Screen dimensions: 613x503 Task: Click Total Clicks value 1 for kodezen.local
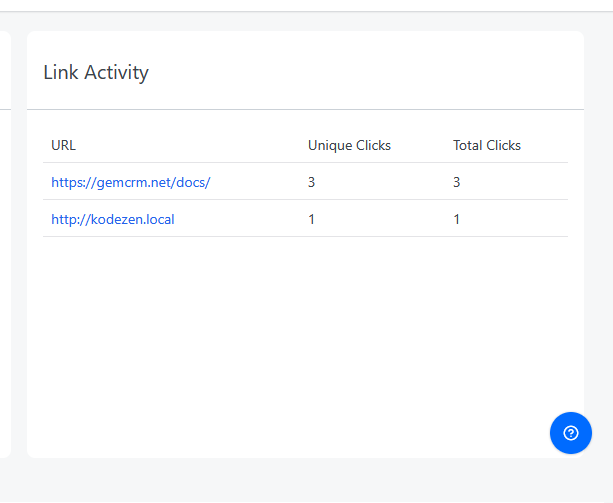456,219
